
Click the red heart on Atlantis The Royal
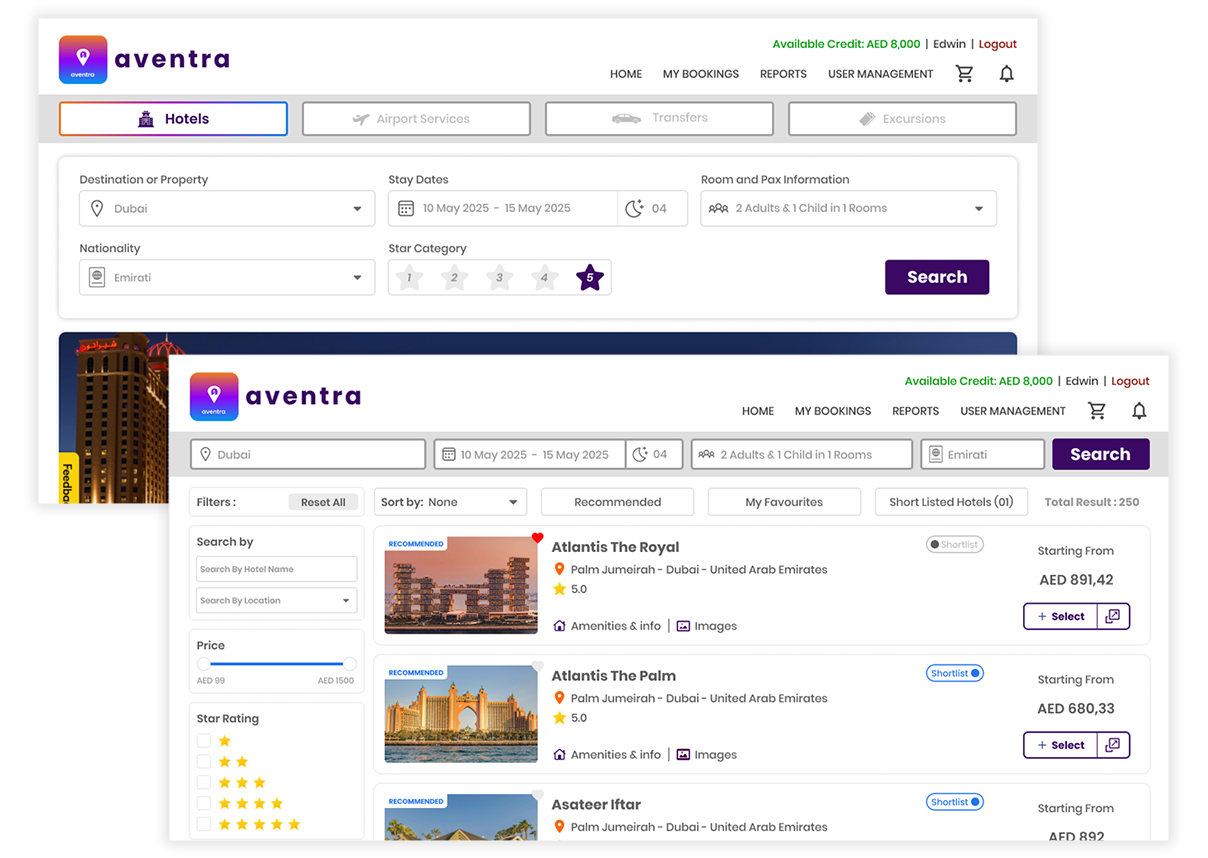[x=537, y=538]
